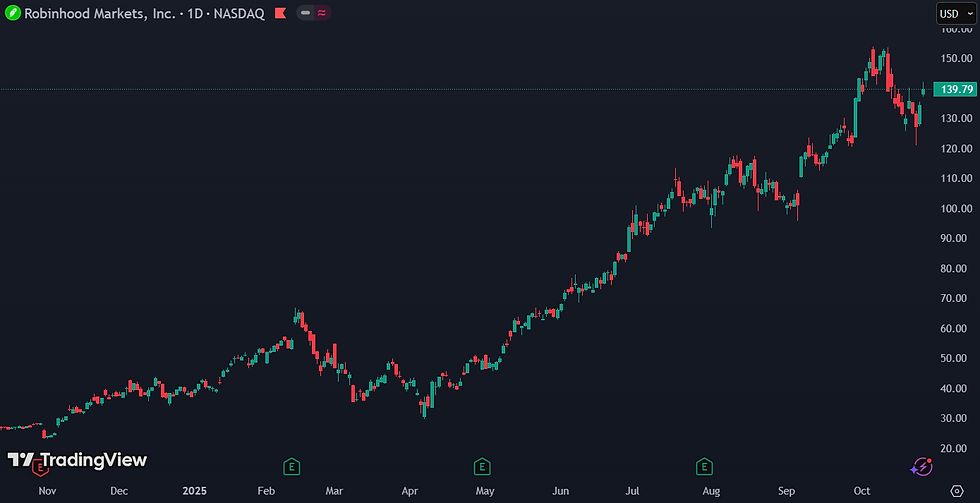Click the Apr label on time axis
Viewport: 980px width, 503px height.
(x=409, y=491)
